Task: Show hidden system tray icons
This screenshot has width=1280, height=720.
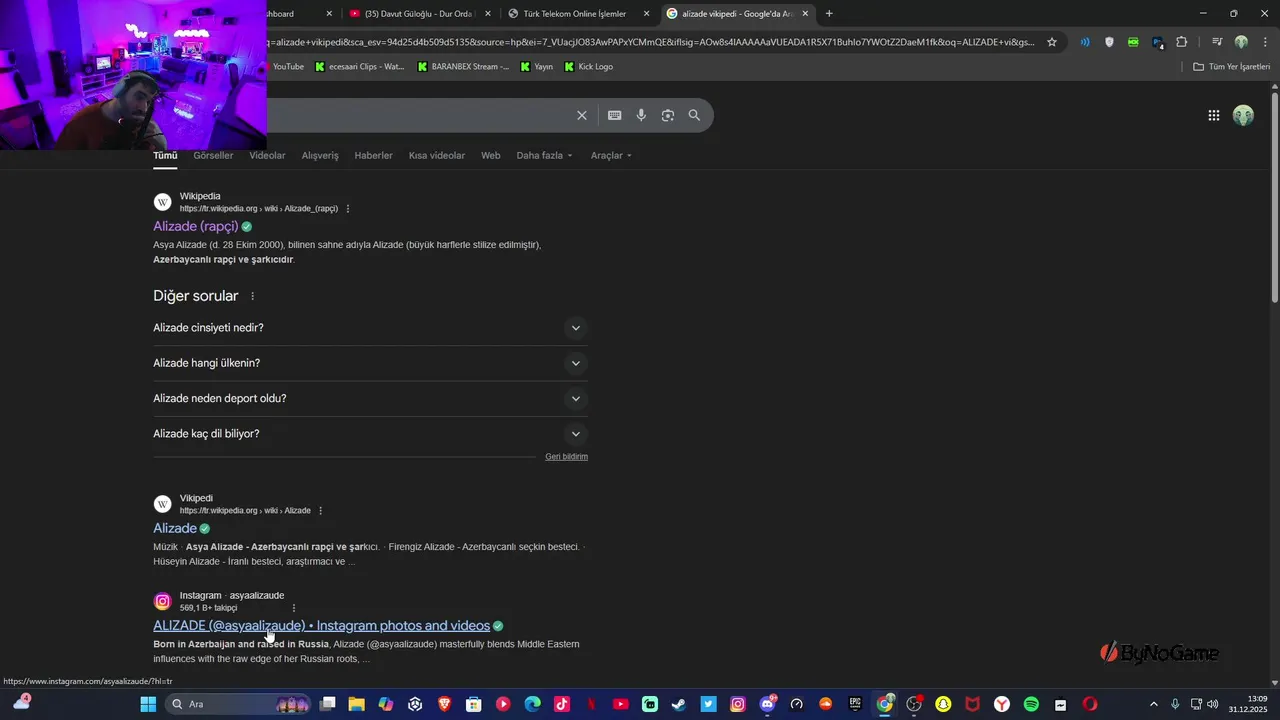Action: point(1153,704)
